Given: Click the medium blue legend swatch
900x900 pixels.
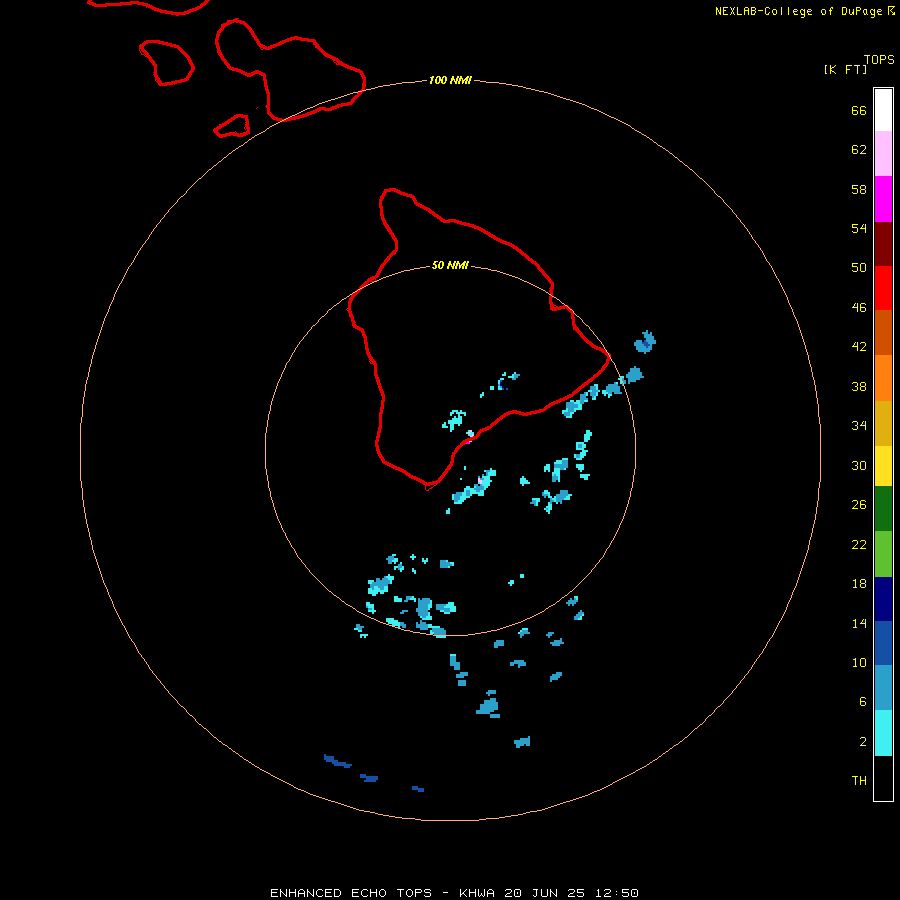Looking at the screenshot, I should (883, 643).
